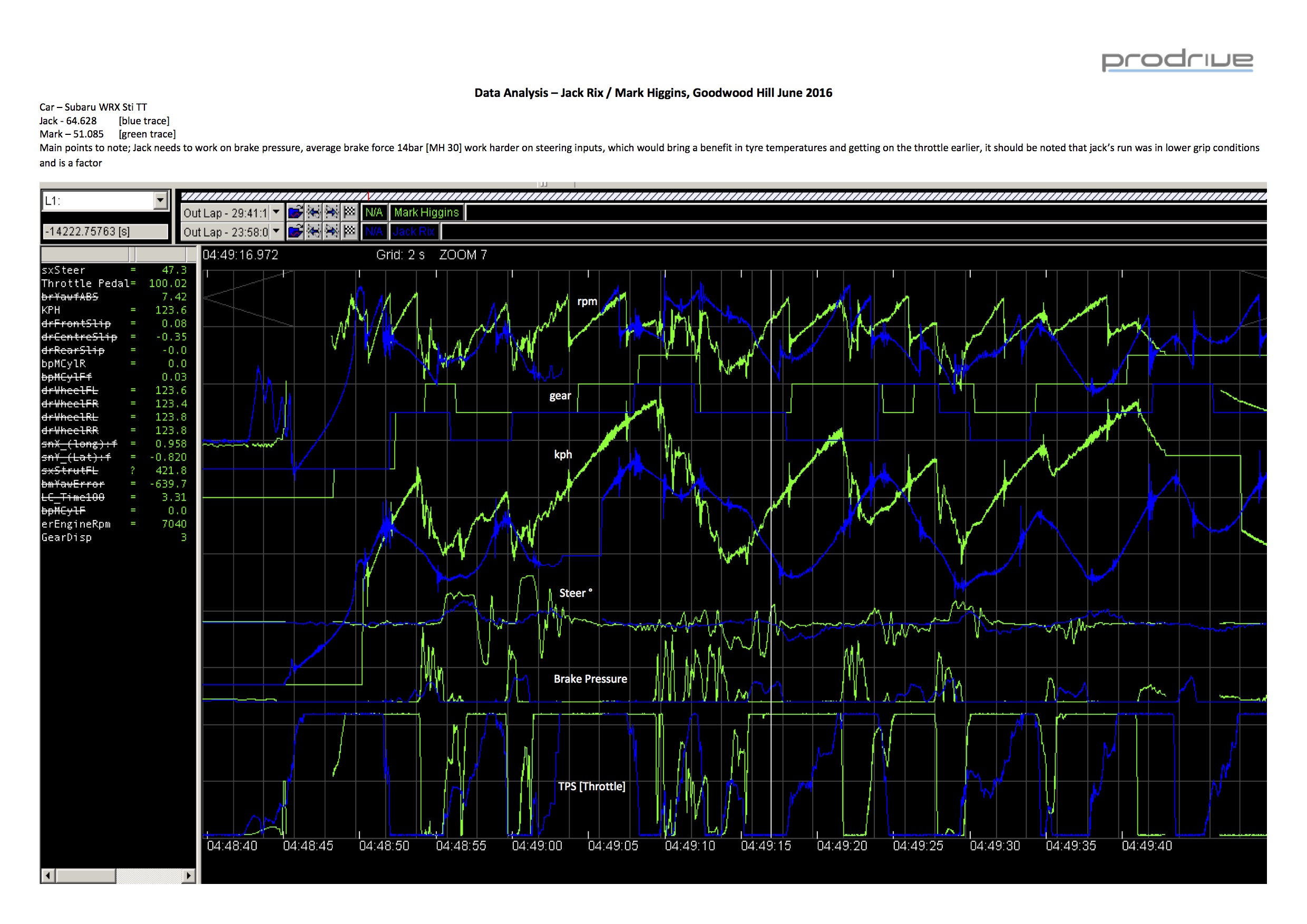Toggle the struck-out drWheelRL channel
1307x924 pixels.
(x=114, y=417)
